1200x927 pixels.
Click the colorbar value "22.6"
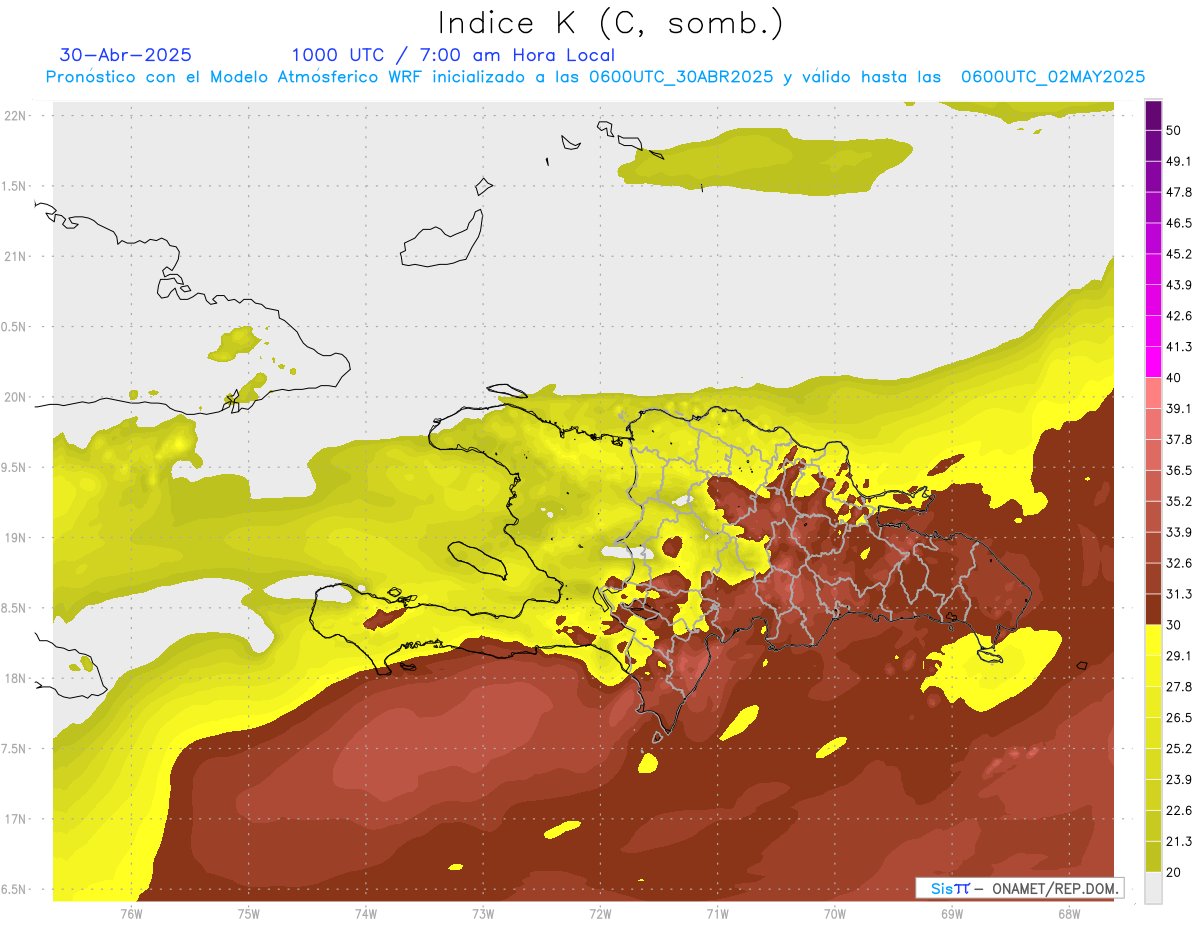click(1180, 811)
